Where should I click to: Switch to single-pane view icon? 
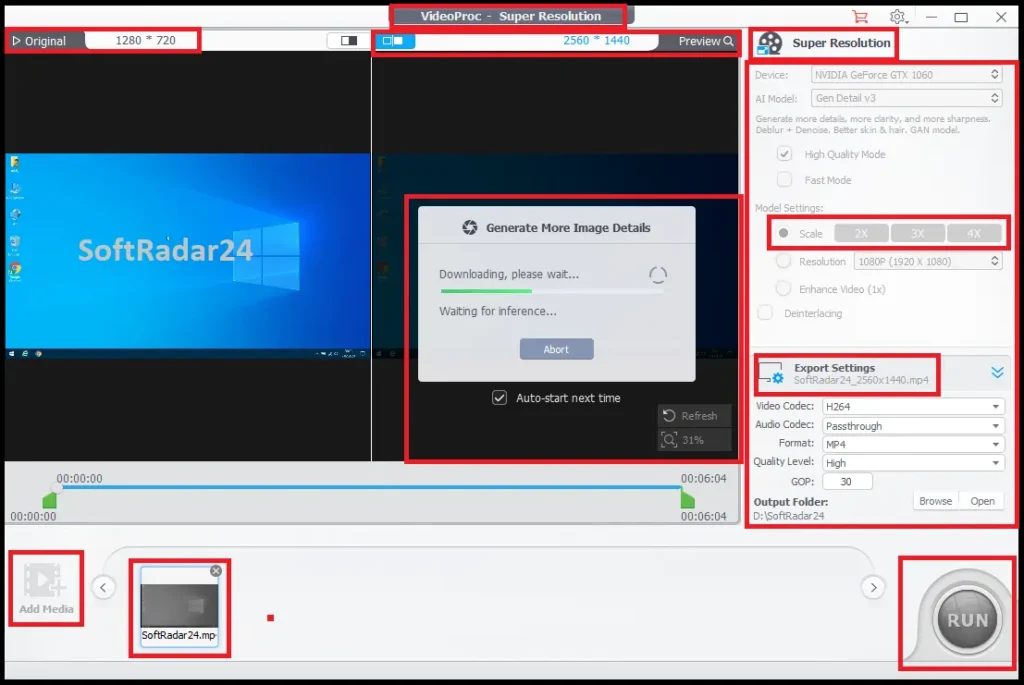click(349, 40)
